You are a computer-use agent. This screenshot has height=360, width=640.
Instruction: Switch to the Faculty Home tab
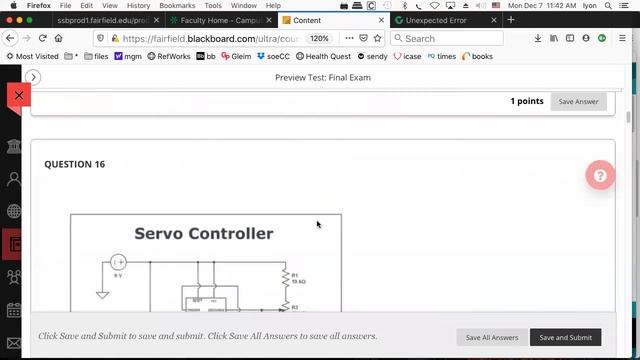click(221, 20)
